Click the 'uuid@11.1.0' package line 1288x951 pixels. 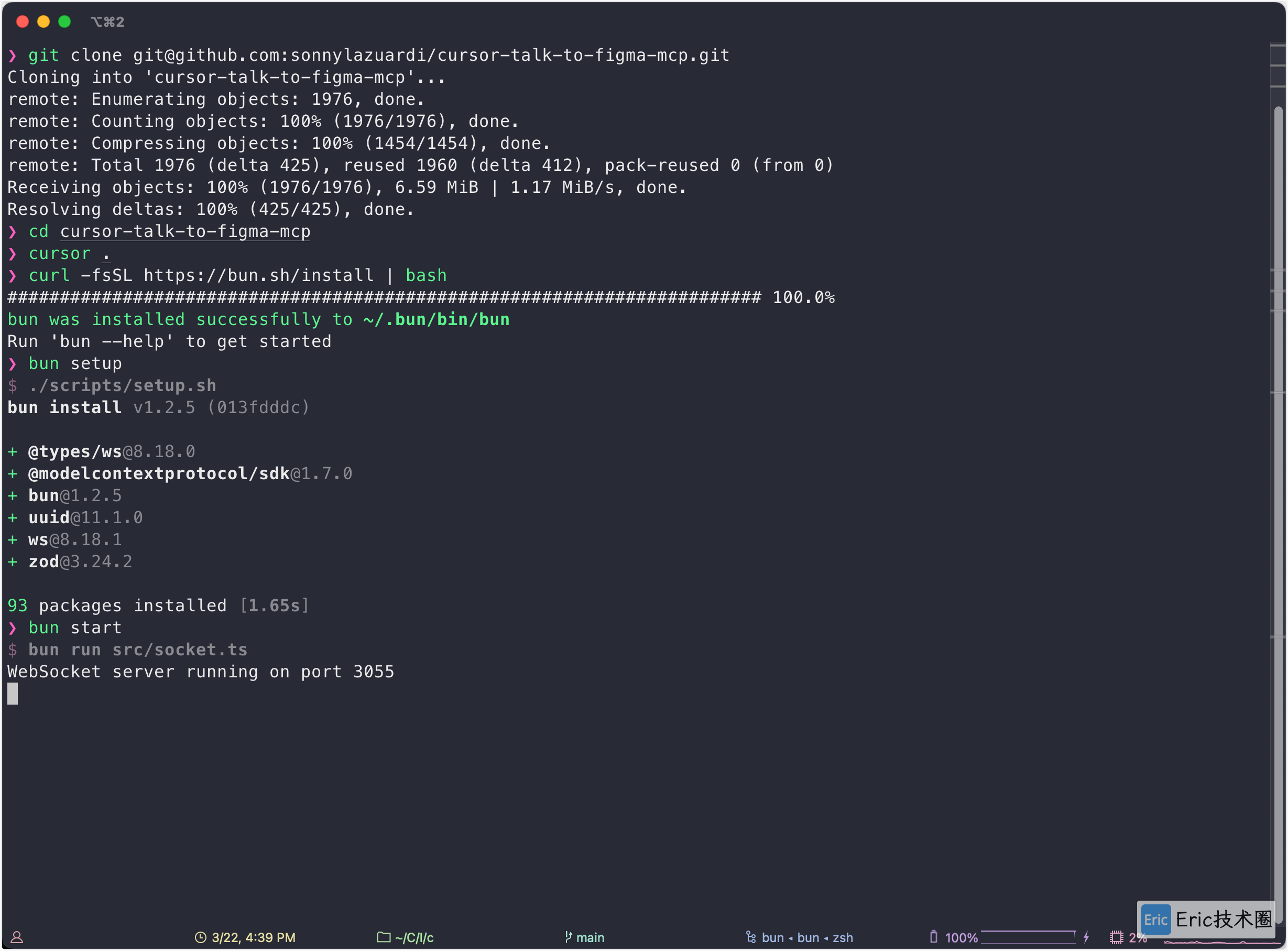(x=75, y=517)
